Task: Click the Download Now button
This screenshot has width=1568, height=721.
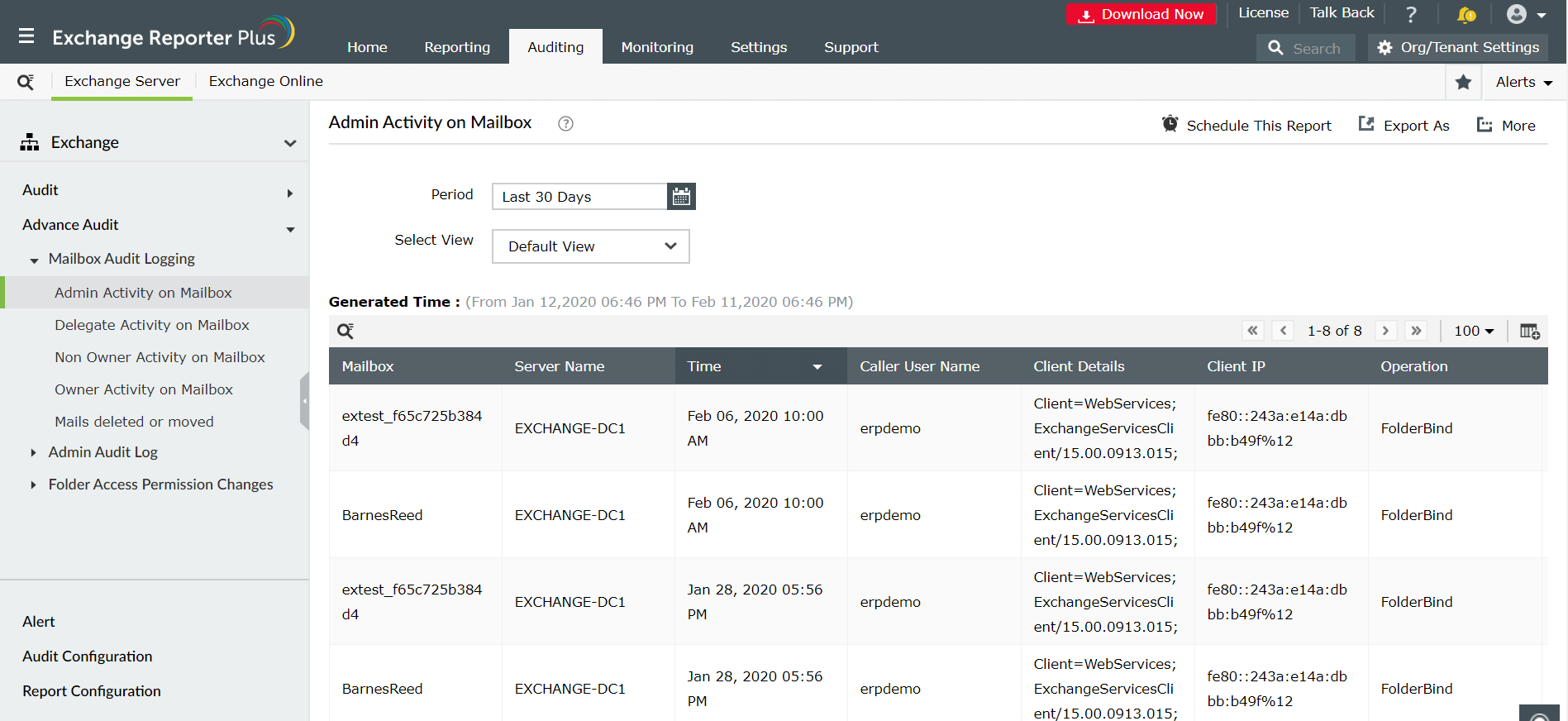Action: pyautogui.click(x=1141, y=14)
